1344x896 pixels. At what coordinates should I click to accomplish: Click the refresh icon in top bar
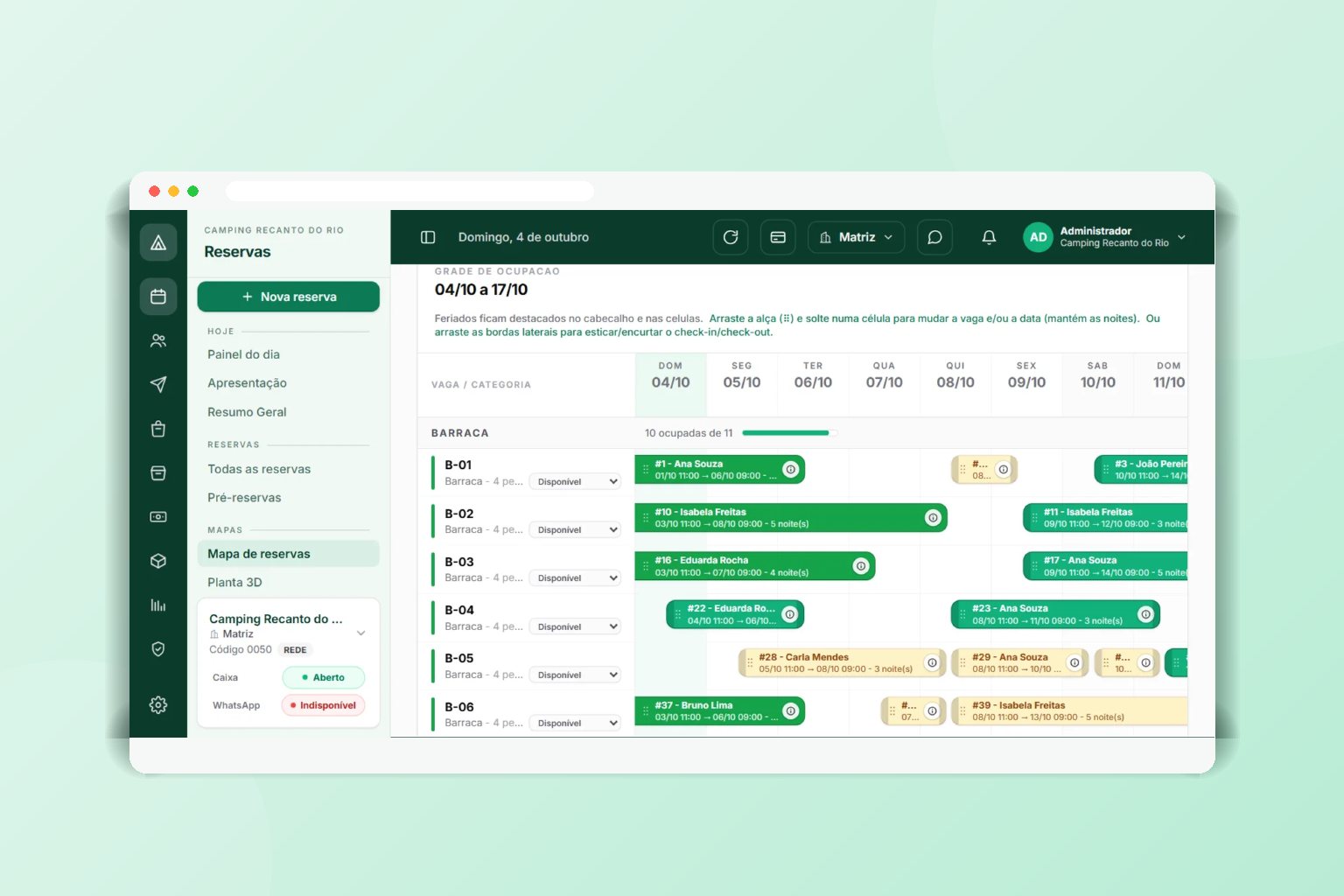(731, 237)
